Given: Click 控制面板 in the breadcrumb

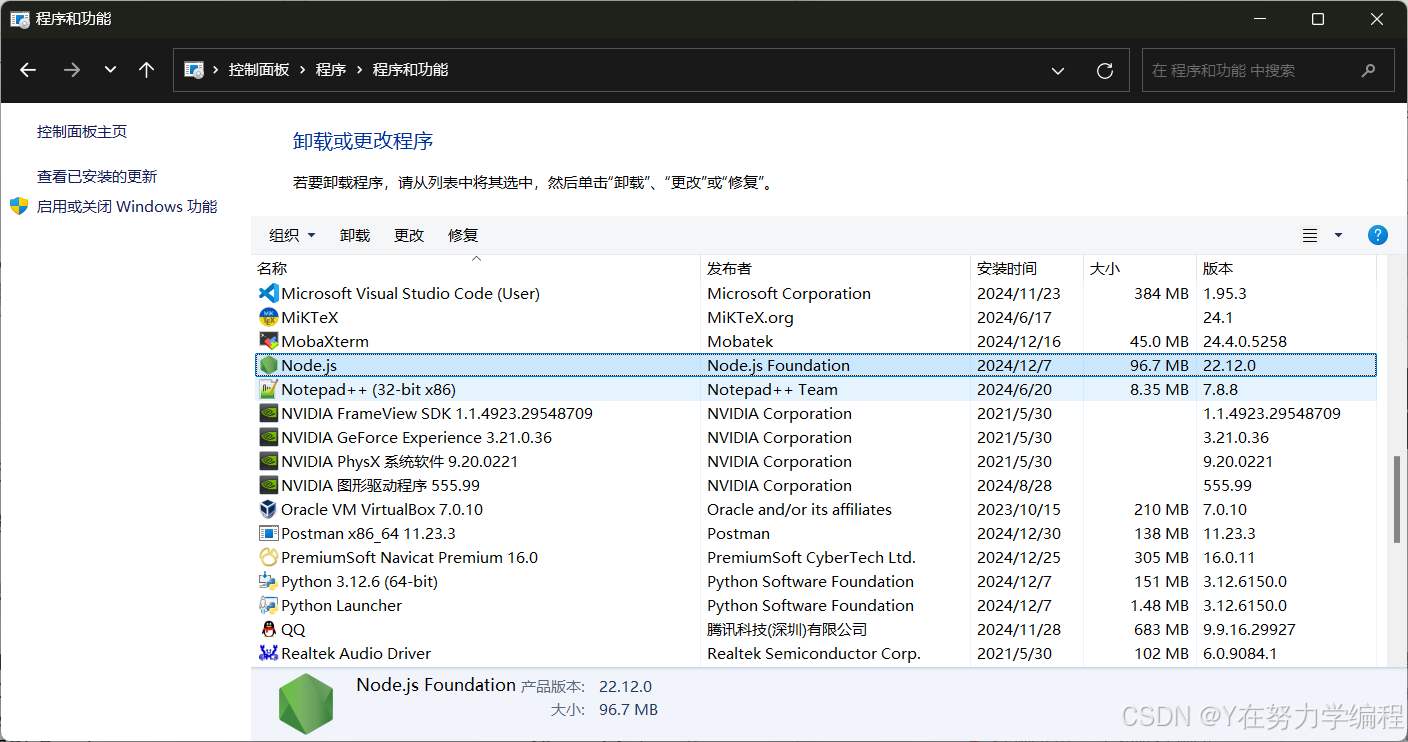Looking at the screenshot, I should coord(259,70).
